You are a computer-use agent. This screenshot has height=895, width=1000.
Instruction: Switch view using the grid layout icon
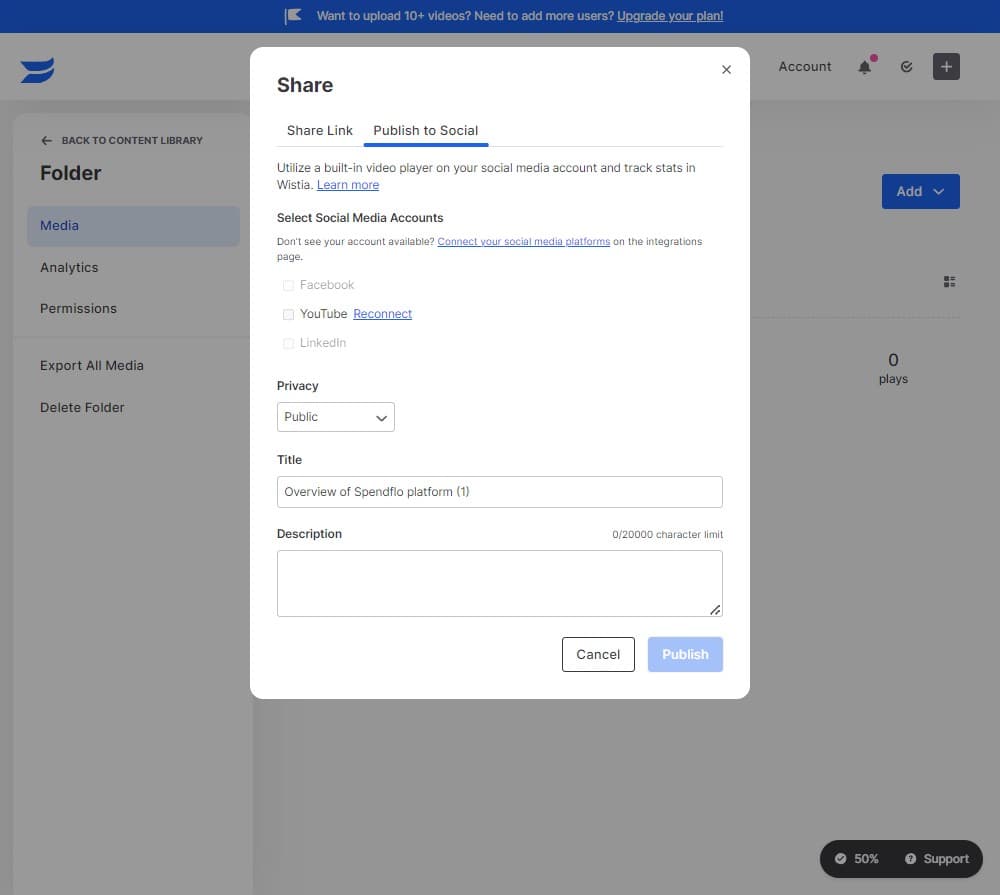(x=949, y=281)
